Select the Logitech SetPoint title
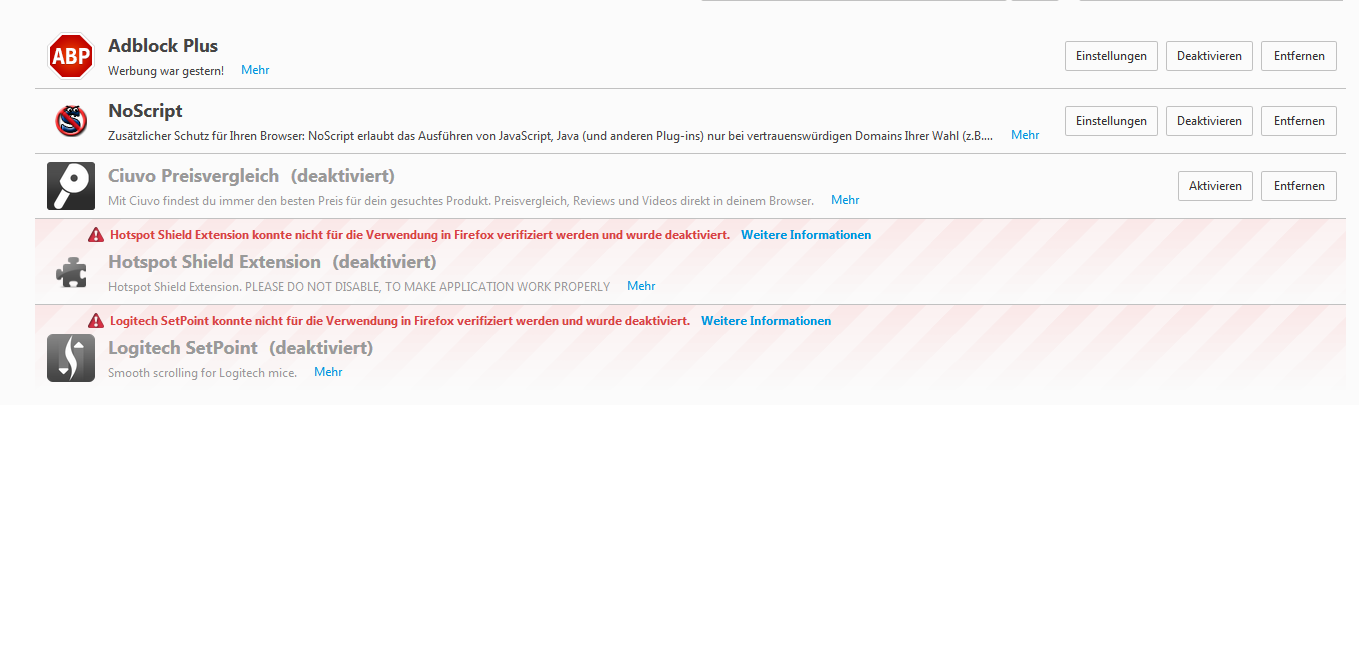Screen dimensions: 1359x662 [x=183, y=348]
